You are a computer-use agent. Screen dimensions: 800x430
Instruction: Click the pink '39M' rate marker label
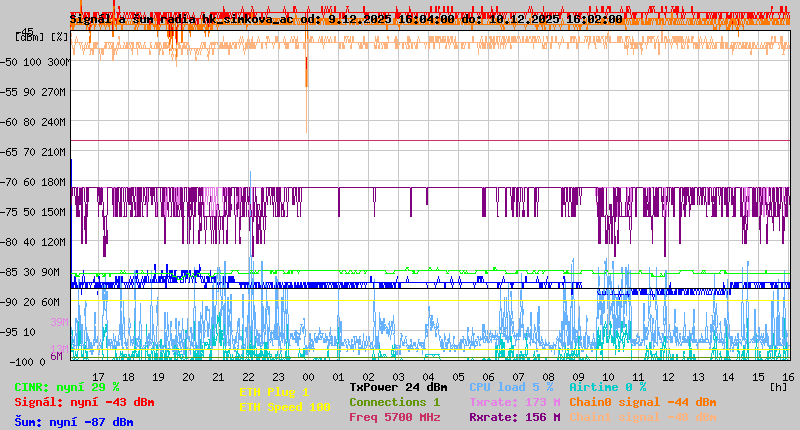point(59,322)
